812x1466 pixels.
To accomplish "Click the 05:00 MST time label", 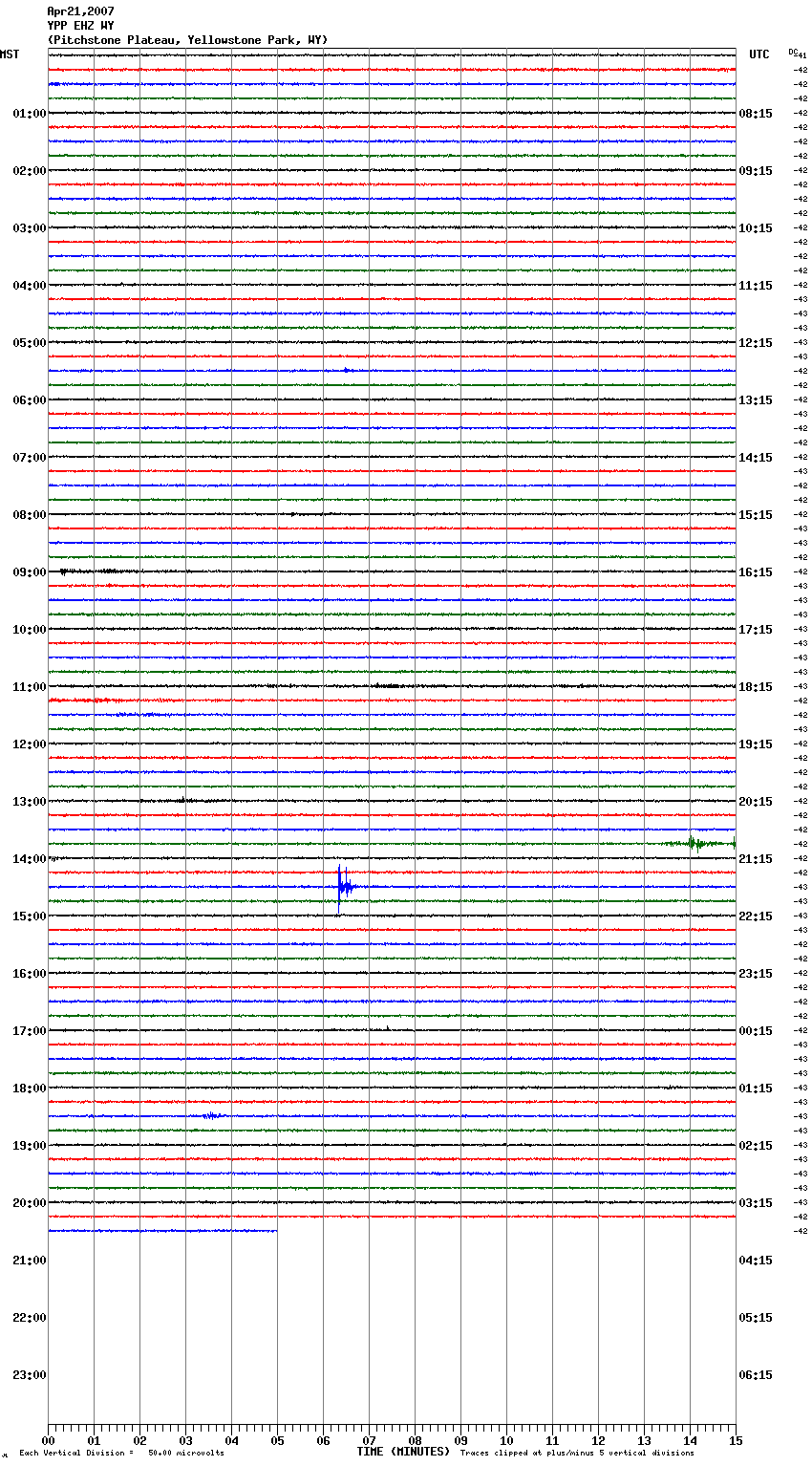I will pos(30,343).
